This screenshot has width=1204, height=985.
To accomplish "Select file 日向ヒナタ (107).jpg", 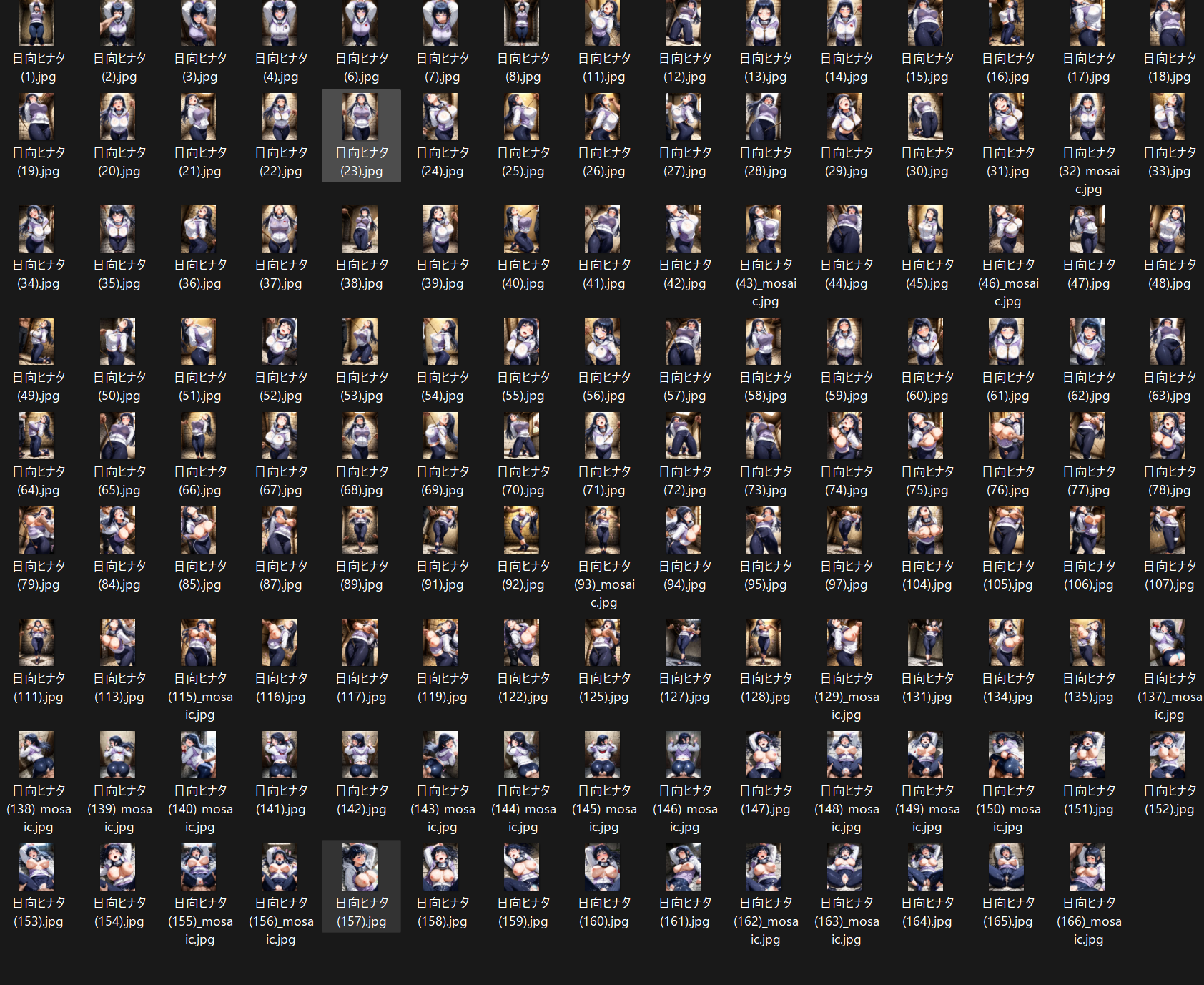I will click(1169, 549).
